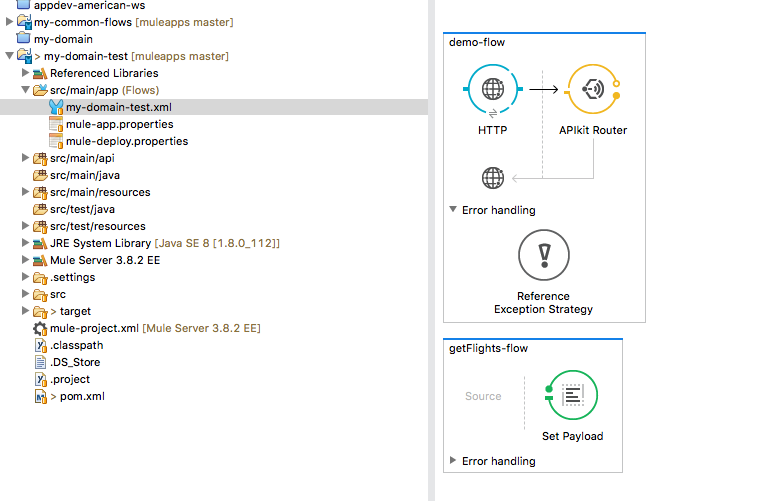Click the target folder icon
782x501 pixels.
click(40, 312)
